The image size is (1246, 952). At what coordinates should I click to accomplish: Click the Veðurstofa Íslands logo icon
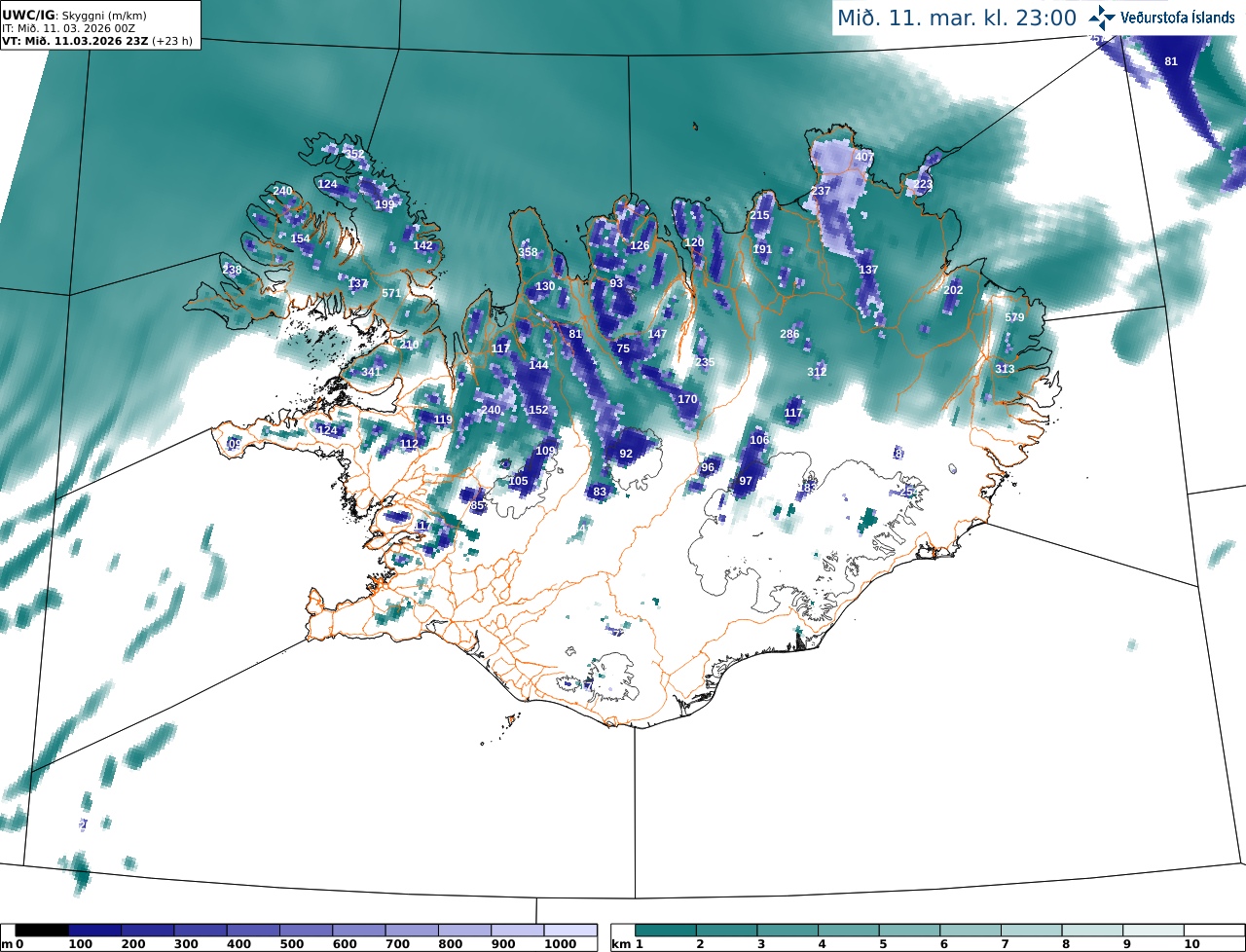point(1102,18)
